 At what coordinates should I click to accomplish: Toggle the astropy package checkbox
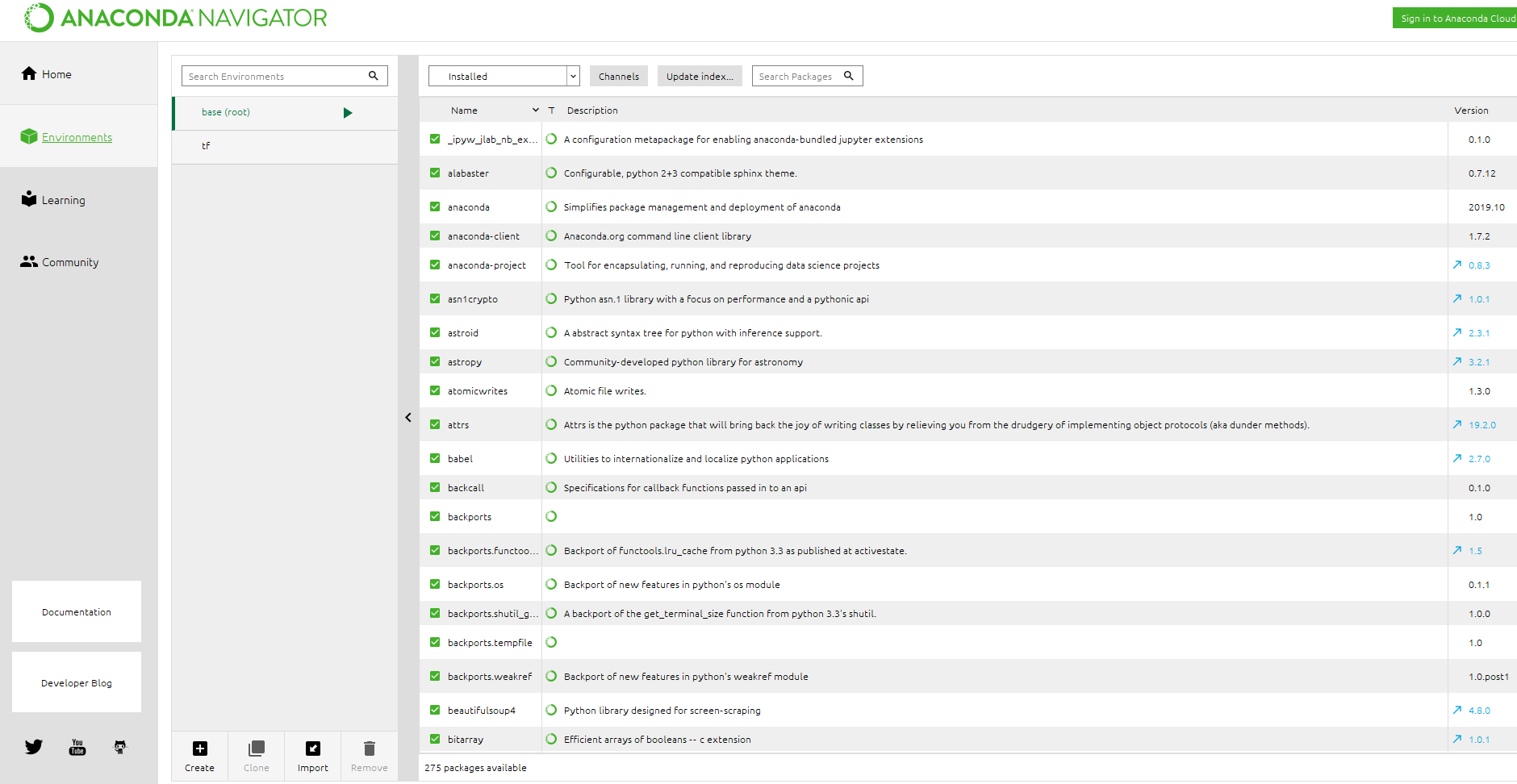click(x=435, y=361)
